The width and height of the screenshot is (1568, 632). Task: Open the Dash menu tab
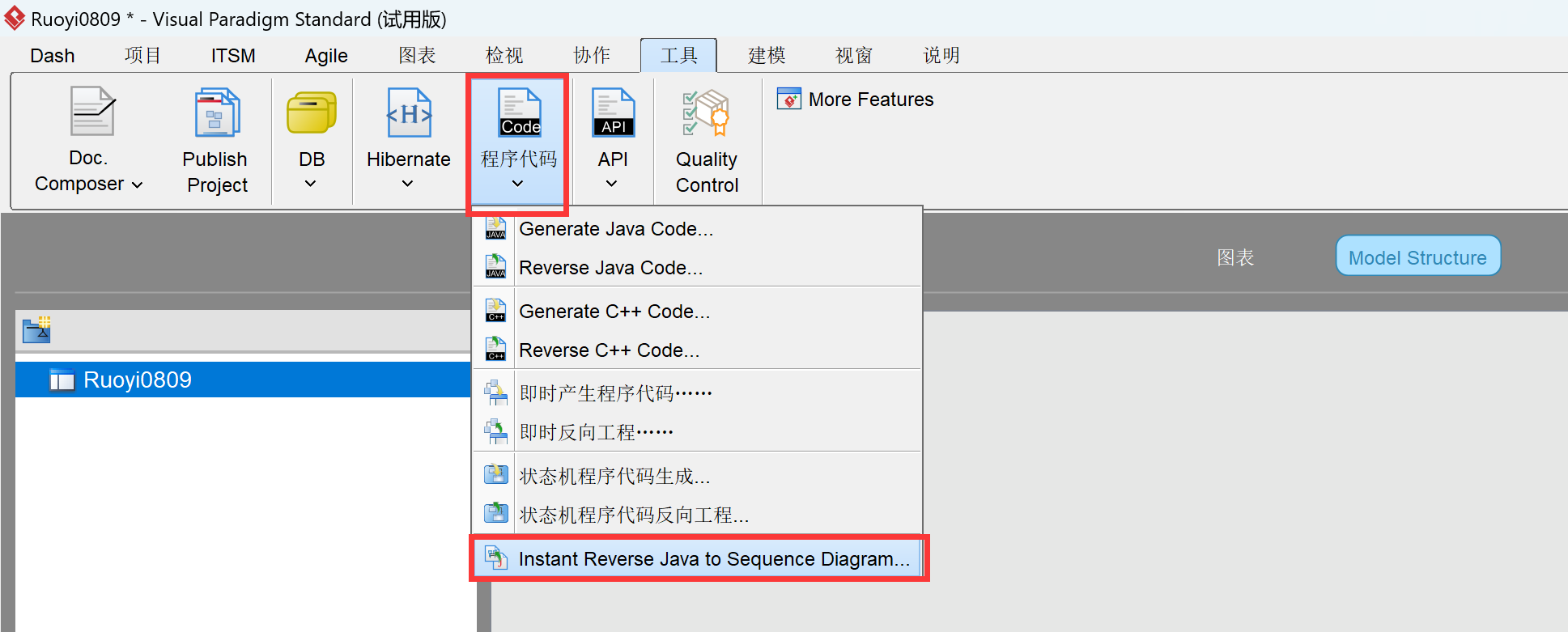click(53, 56)
